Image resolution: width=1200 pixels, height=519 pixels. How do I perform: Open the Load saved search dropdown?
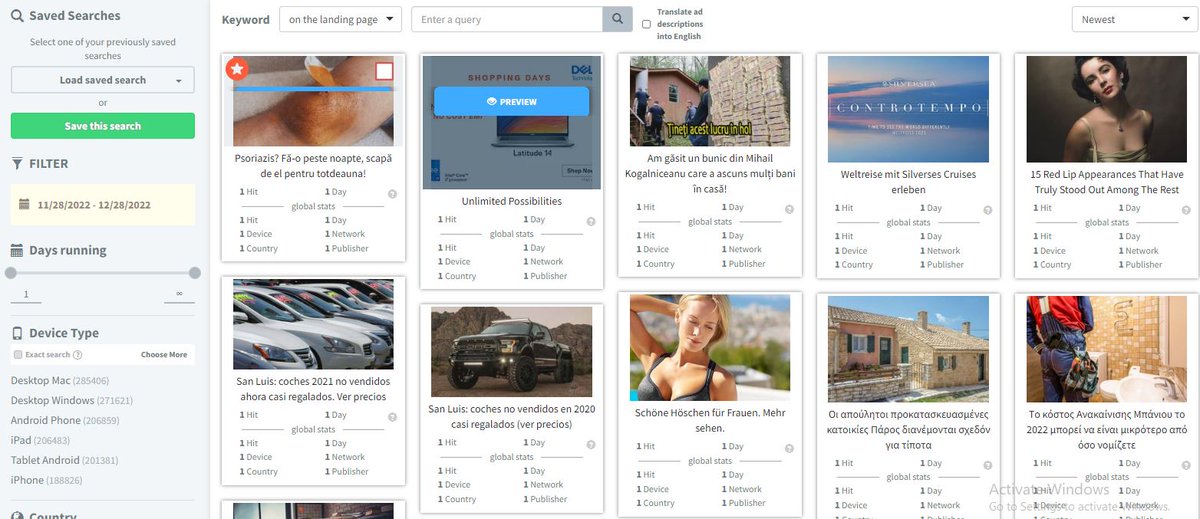(x=103, y=80)
